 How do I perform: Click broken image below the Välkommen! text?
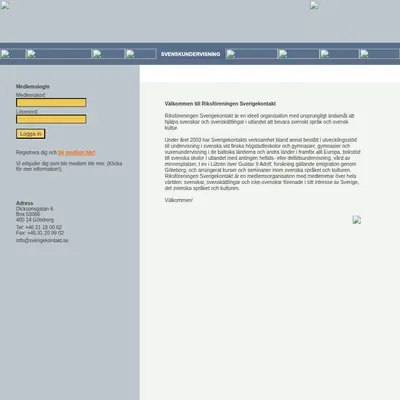357,220
